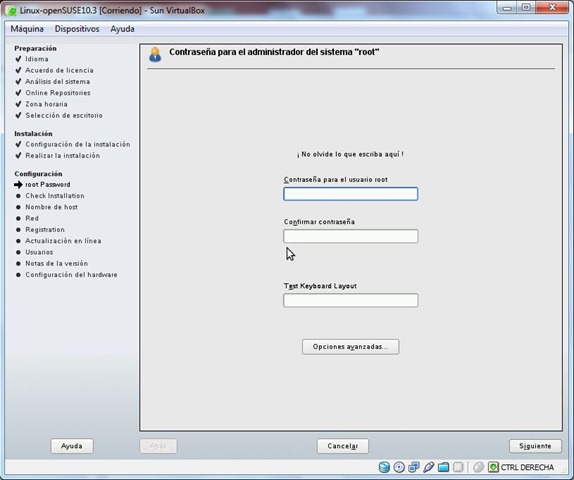Screen dimensions: 574x480
Task: Click the Idioma completed step
Action: click(x=37, y=59)
